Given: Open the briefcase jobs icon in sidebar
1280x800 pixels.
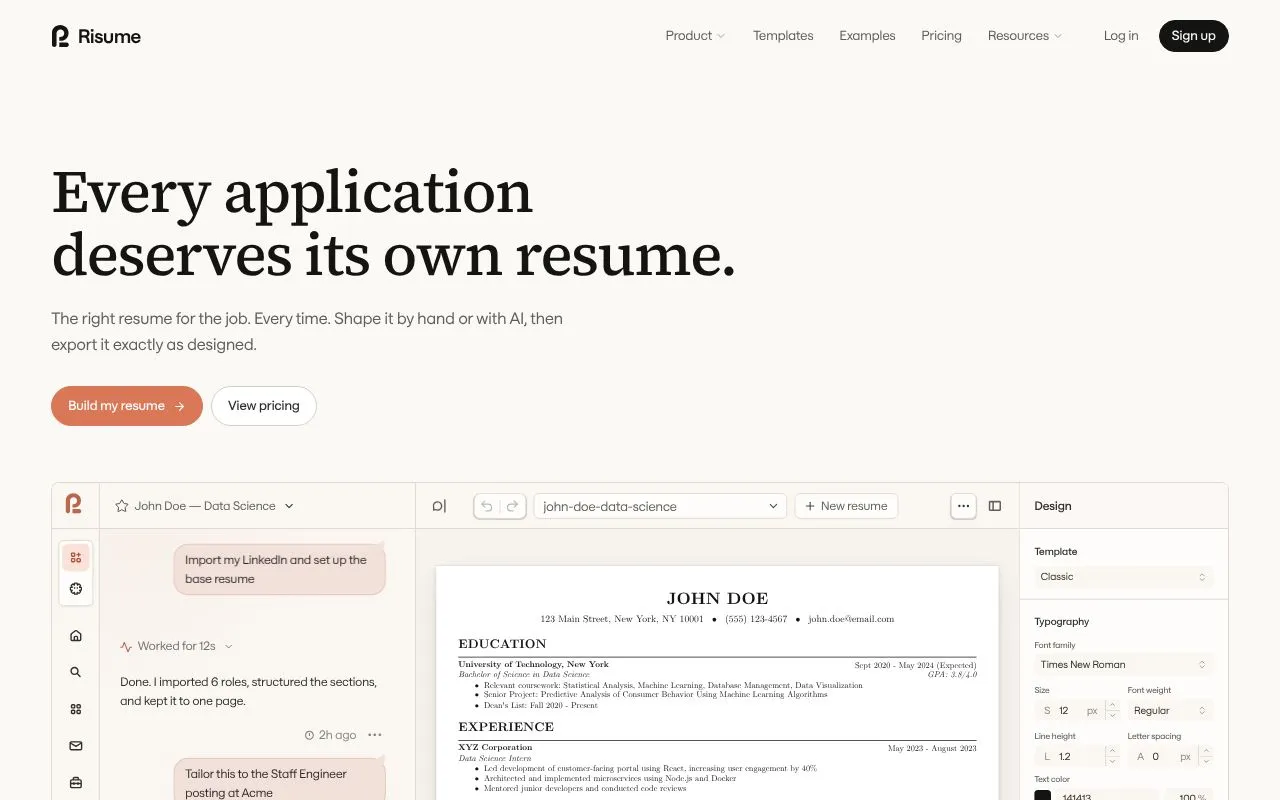Looking at the screenshot, I should (x=76, y=782).
